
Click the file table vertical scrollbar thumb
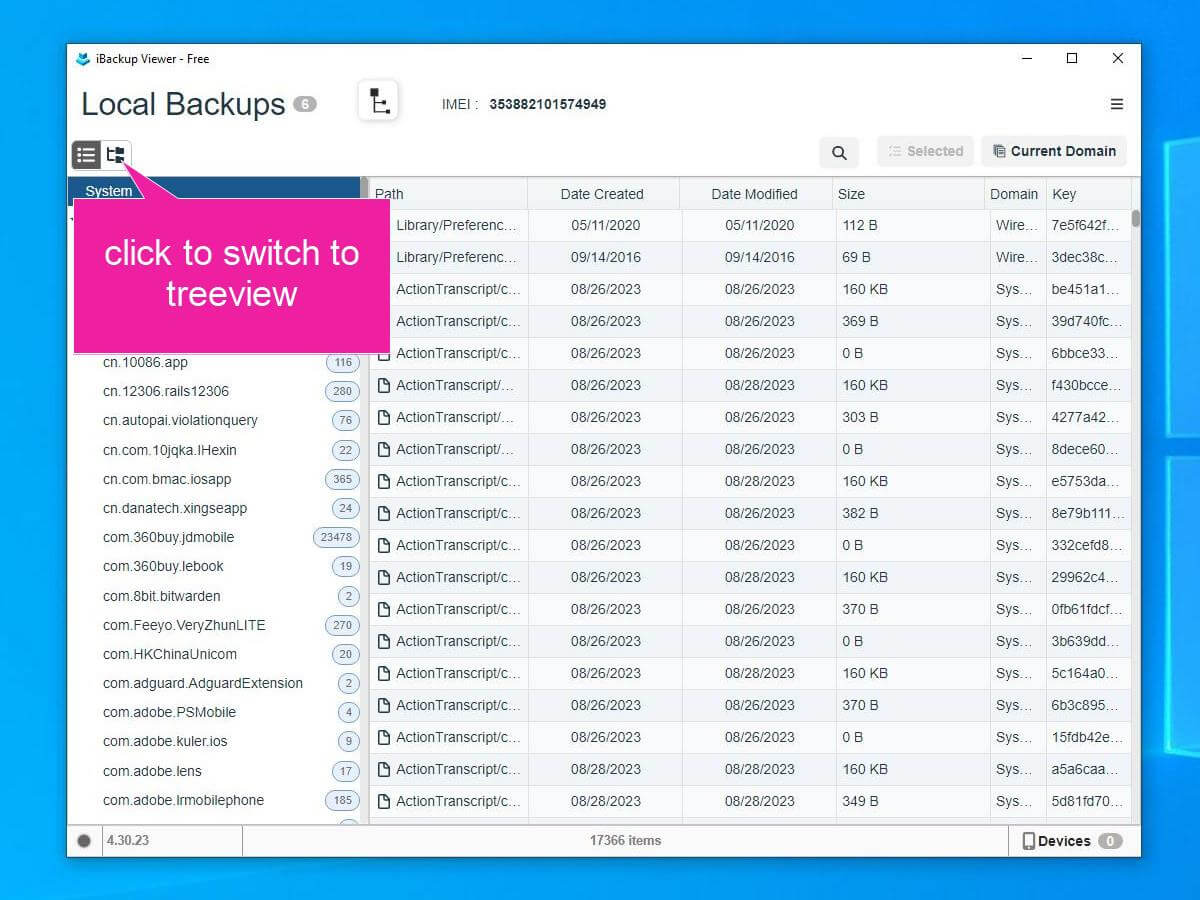pos(1135,218)
